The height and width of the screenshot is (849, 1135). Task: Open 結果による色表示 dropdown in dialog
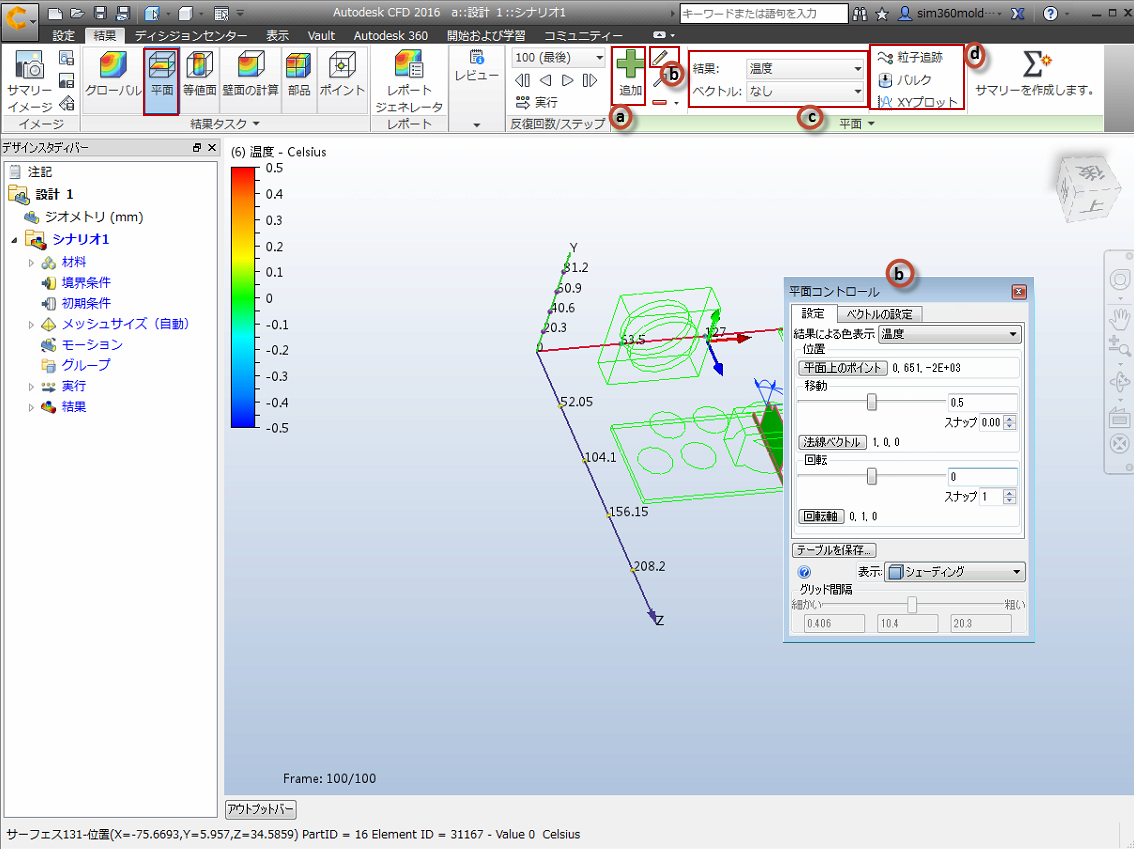[949, 334]
